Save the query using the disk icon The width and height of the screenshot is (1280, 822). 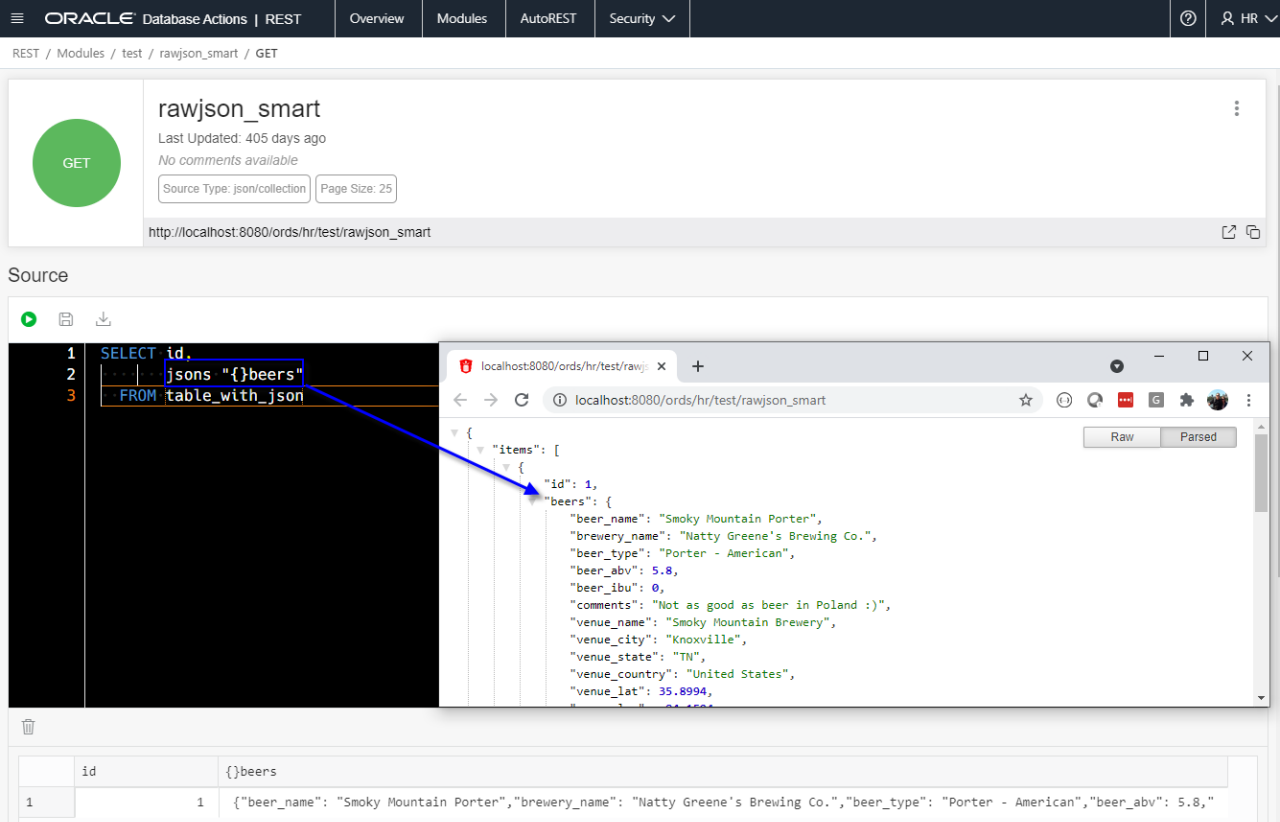click(x=66, y=319)
